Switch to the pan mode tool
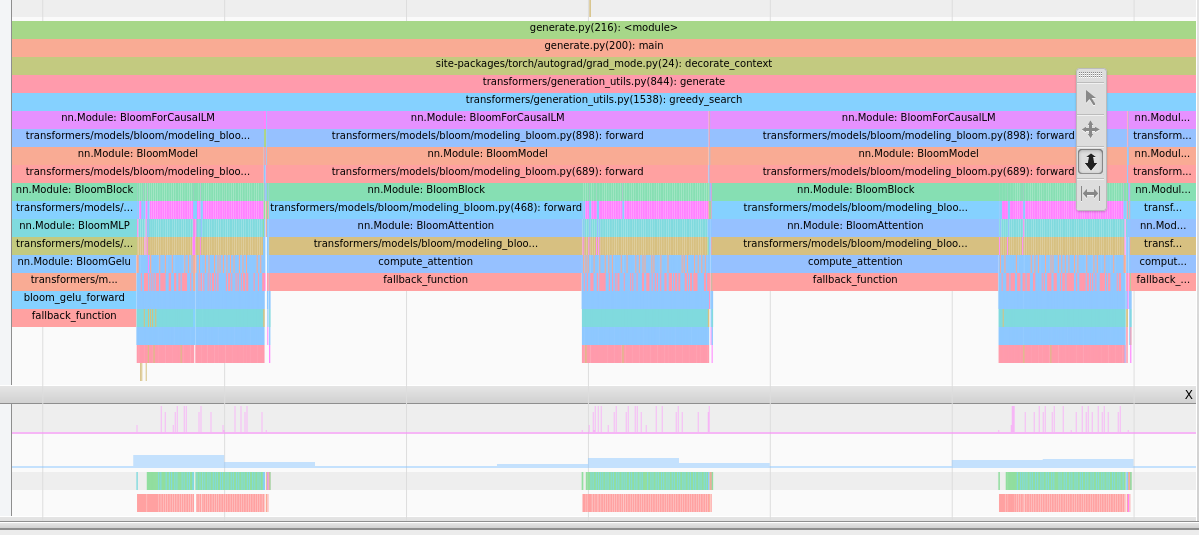Screen dimensions: 1199x535 point(1091,129)
